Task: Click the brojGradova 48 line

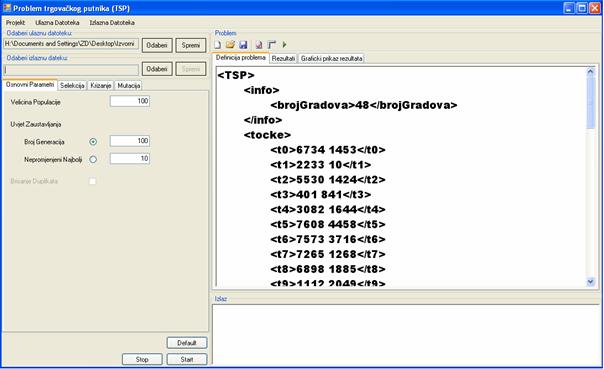Action: tap(364, 105)
